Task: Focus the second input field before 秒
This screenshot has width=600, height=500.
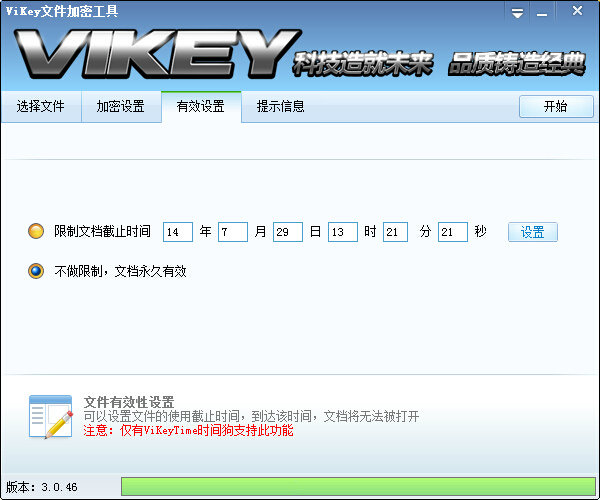Action: pos(453,232)
